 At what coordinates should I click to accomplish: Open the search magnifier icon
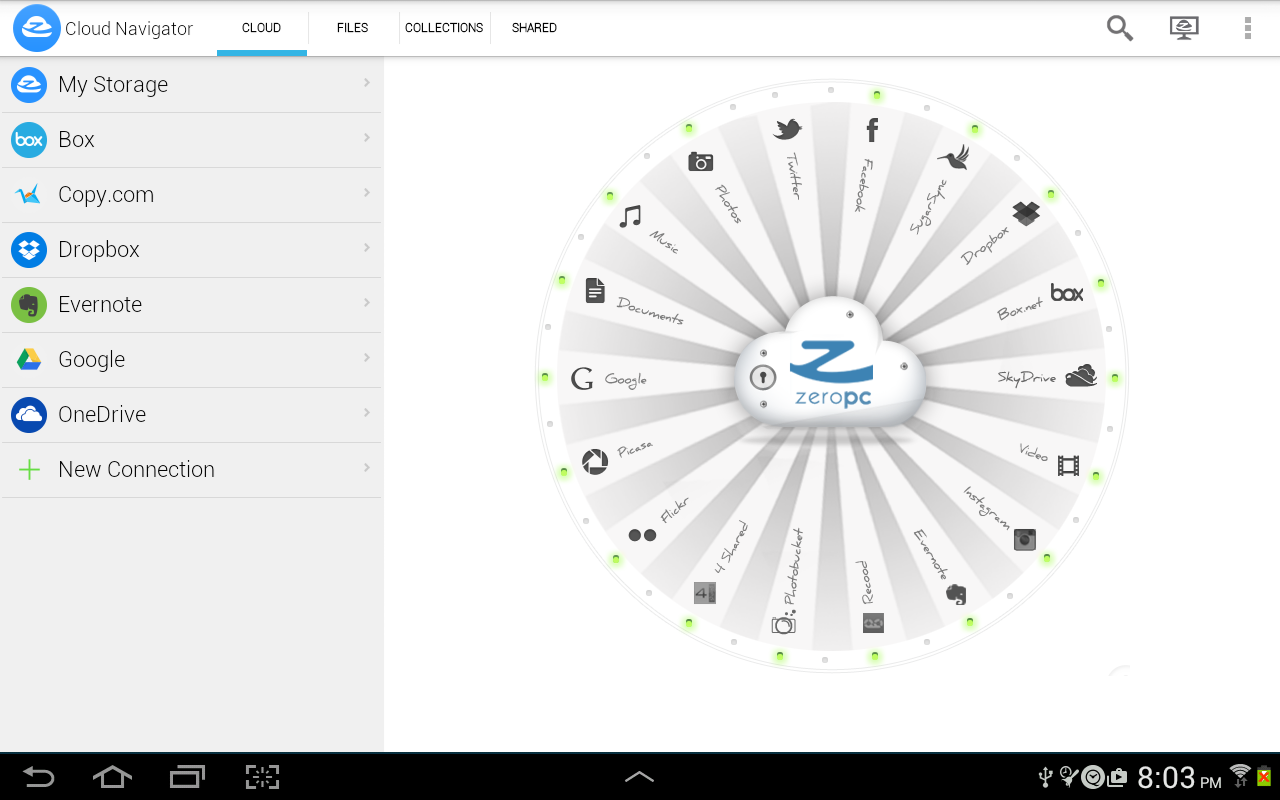tap(1120, 28)
